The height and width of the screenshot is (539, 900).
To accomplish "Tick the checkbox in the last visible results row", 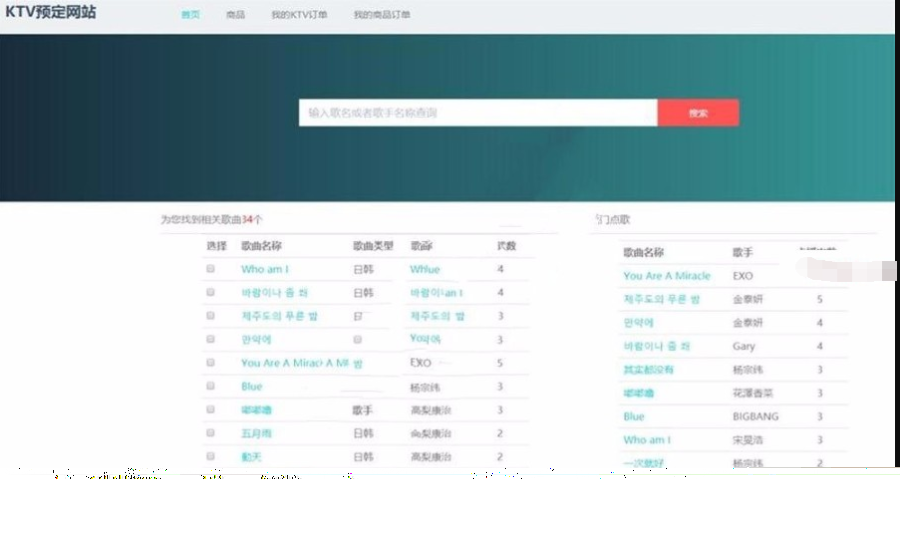I will click(211, 456).
